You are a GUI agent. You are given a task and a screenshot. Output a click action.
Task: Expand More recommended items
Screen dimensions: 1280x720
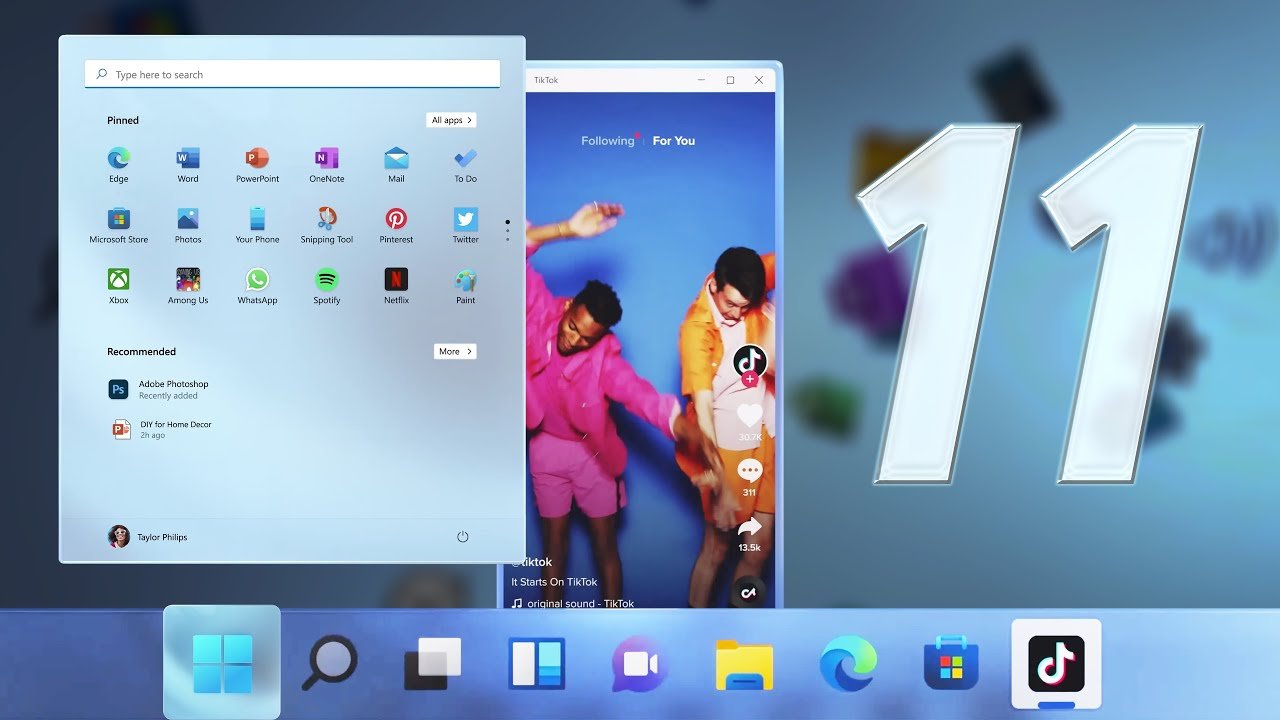455,351
